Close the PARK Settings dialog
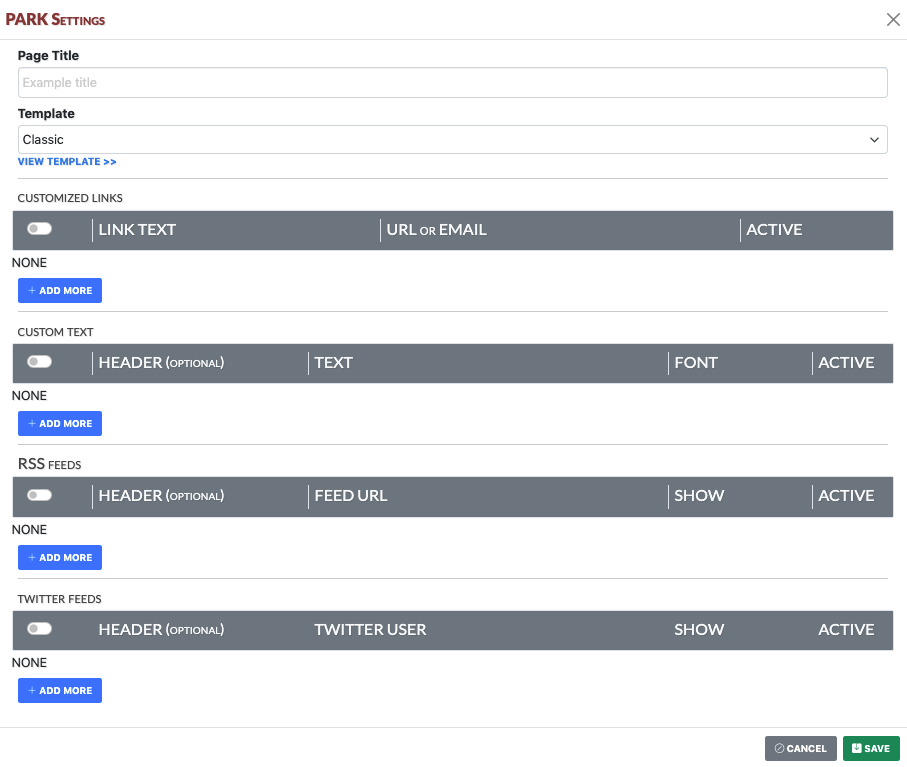Image resolution: width=907 pixels, height=767 pixels. tap(893, 20)
